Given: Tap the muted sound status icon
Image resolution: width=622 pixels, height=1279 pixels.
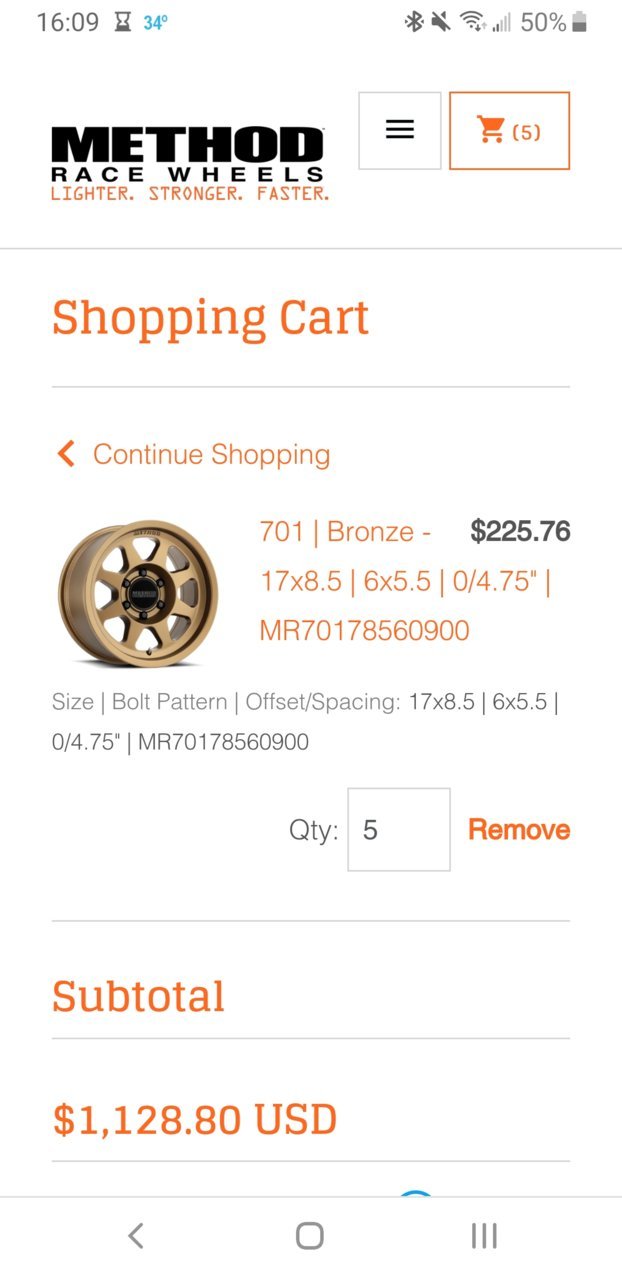Looking at the screenshot, I should click(x=440, y=22).
